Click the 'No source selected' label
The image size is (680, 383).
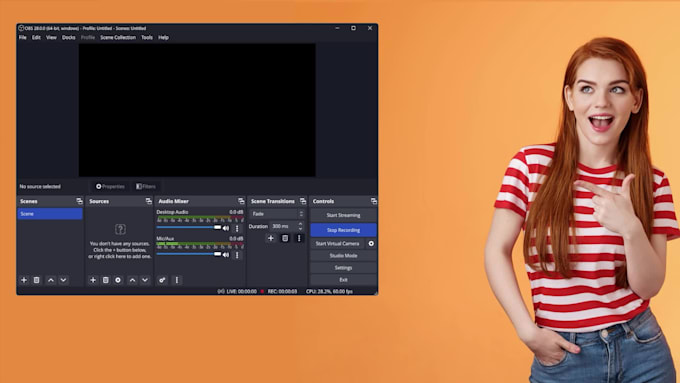40,187
